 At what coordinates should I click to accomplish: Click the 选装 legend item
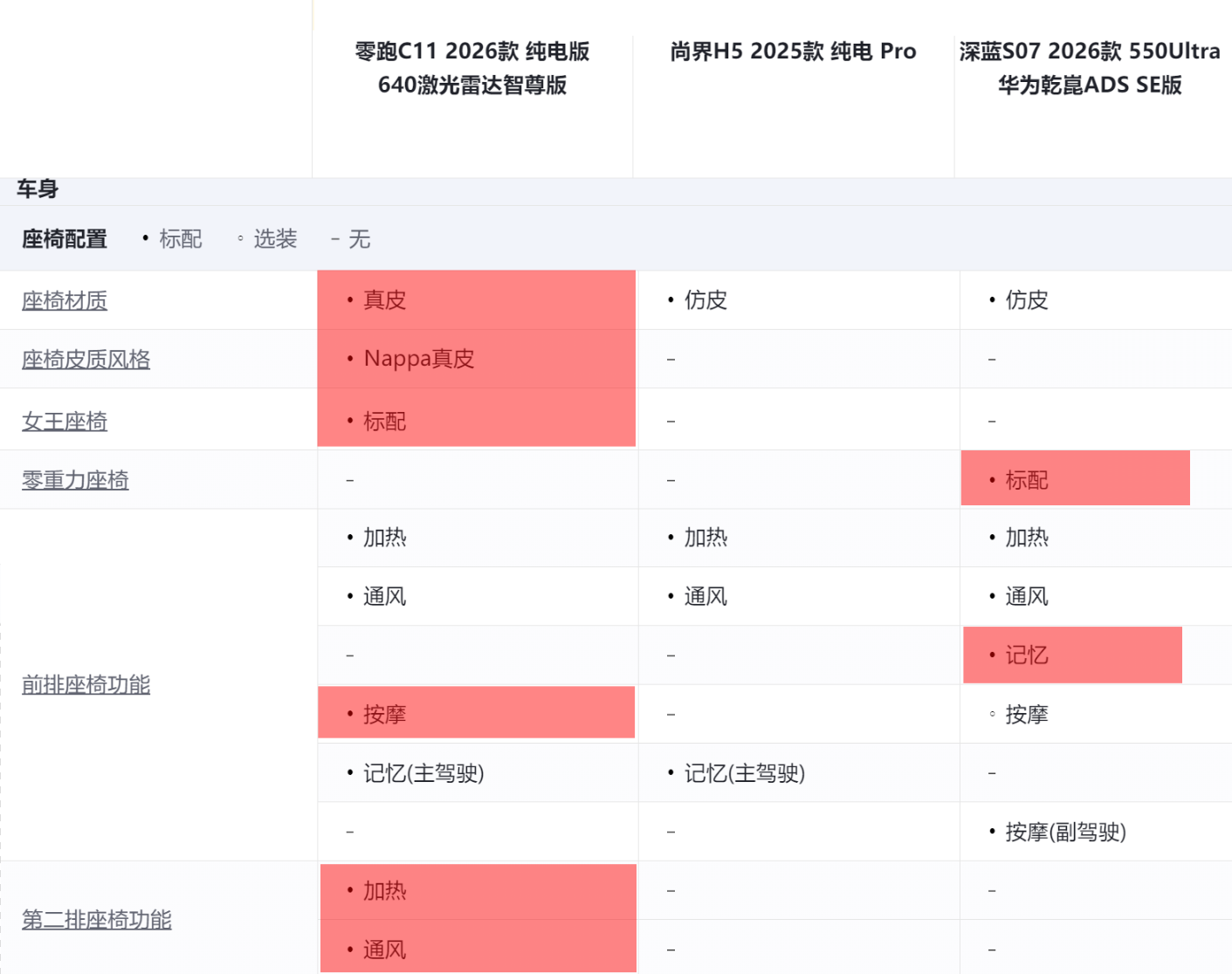[275, 239]
